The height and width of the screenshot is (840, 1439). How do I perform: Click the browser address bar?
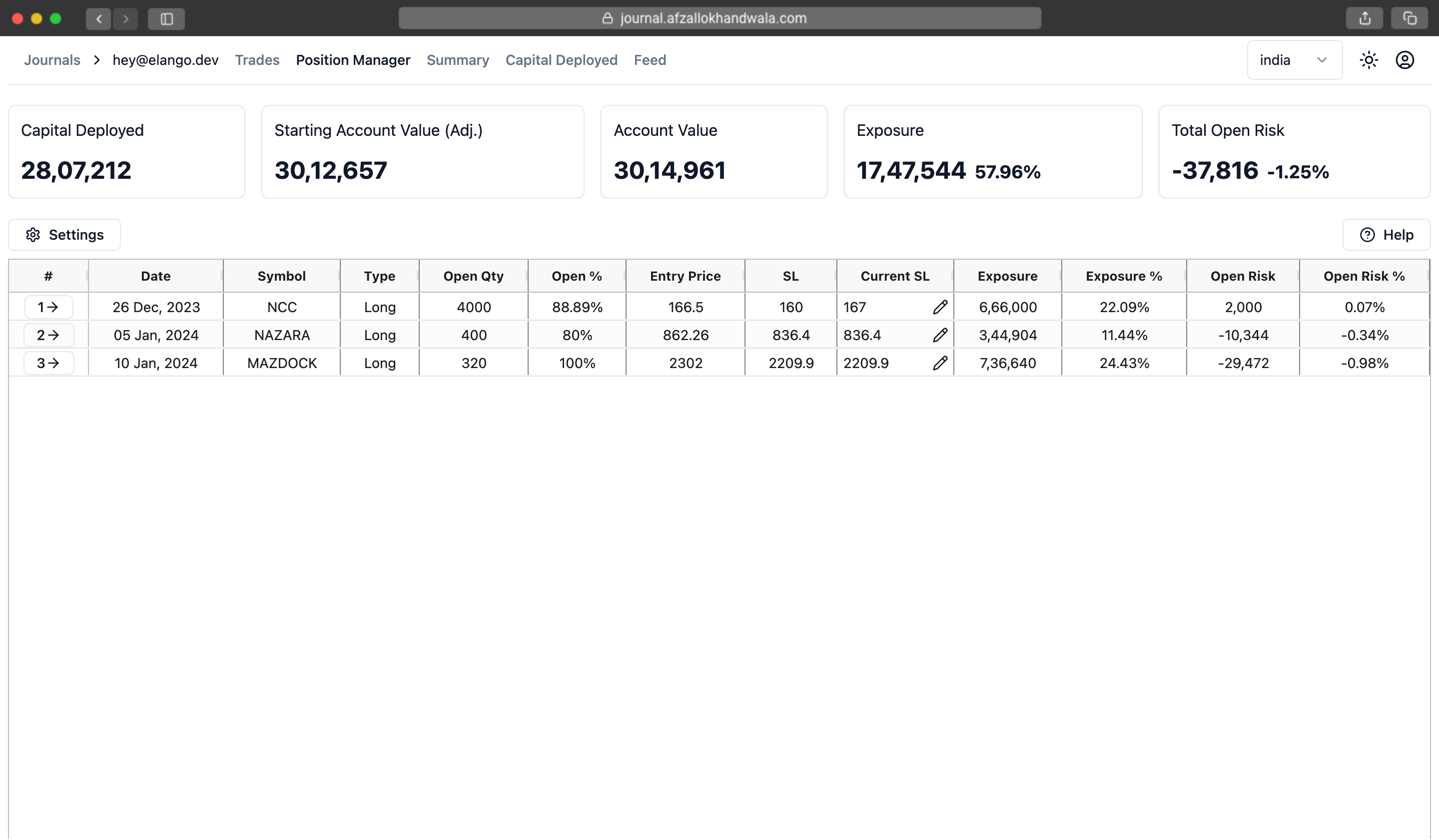point(719,18)
